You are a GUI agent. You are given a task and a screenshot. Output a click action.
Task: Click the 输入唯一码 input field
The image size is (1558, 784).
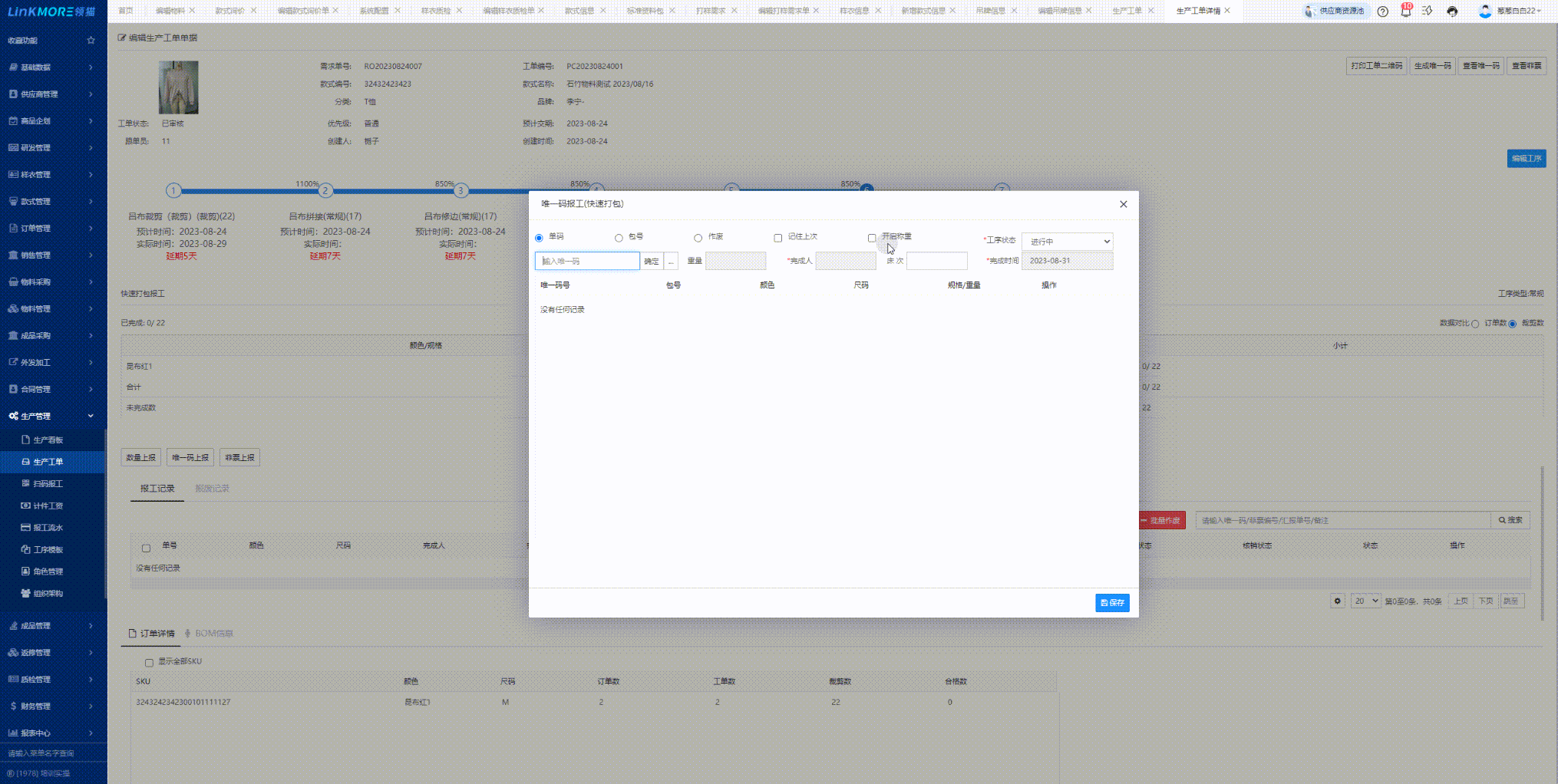(587, 262)
